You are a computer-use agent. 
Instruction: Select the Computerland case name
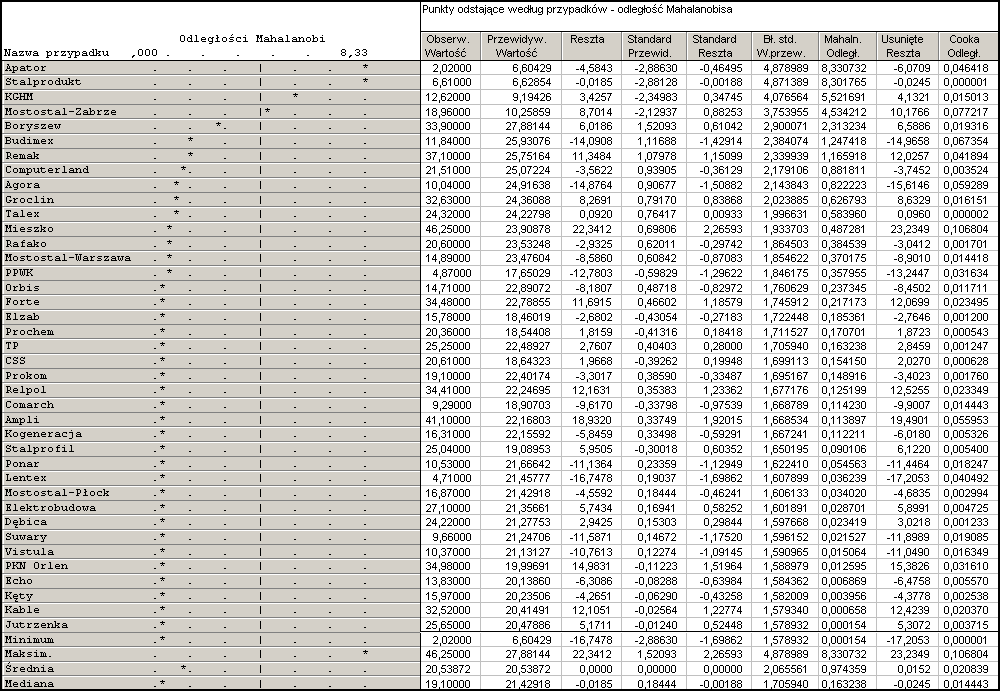click(x=47, y=170)
